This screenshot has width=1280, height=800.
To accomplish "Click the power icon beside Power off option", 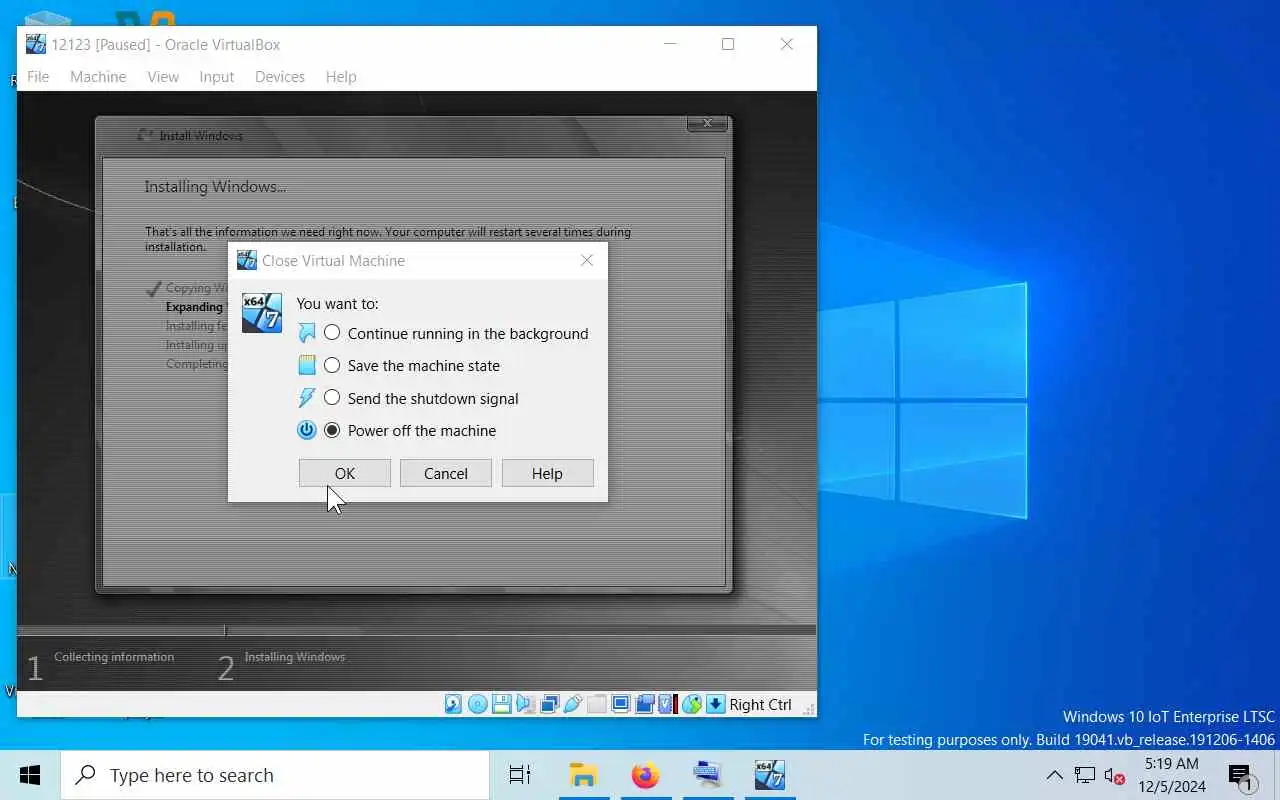I will tap(307, 431).
